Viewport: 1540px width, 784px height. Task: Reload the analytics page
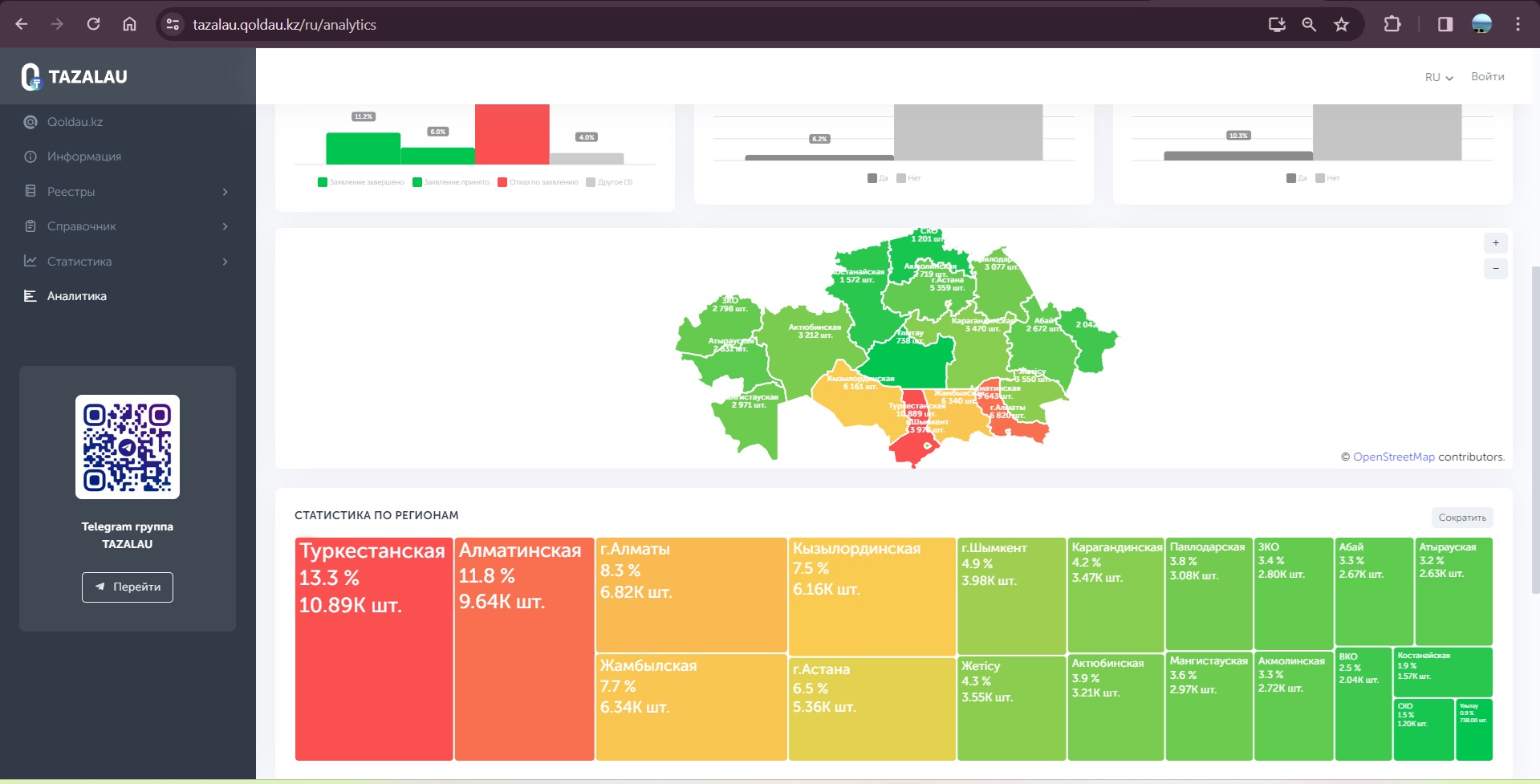pos(94,24)
